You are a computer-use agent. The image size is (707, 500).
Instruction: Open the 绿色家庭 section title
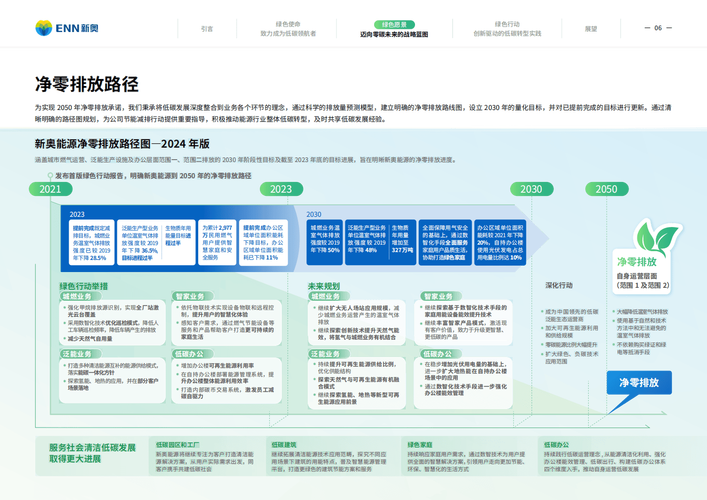click(420, 445)
